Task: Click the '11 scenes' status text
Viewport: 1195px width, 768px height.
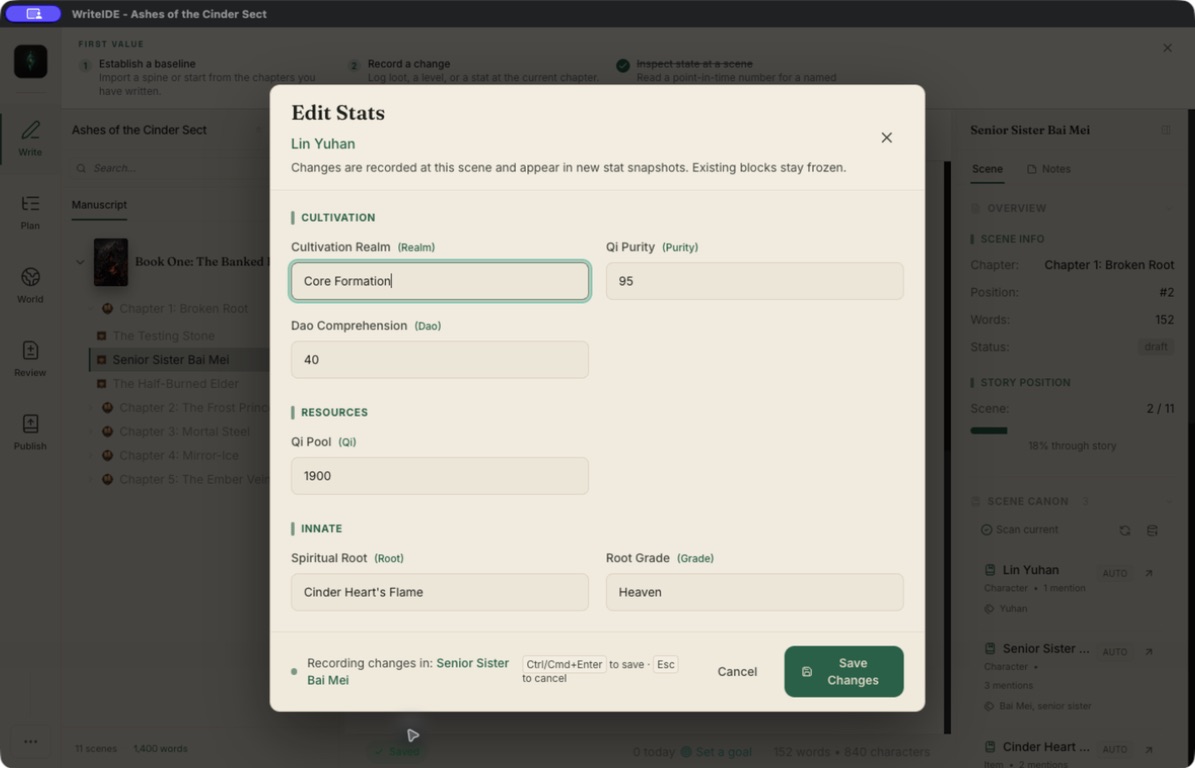Action: pyautogui.click(x=95, y=749)
